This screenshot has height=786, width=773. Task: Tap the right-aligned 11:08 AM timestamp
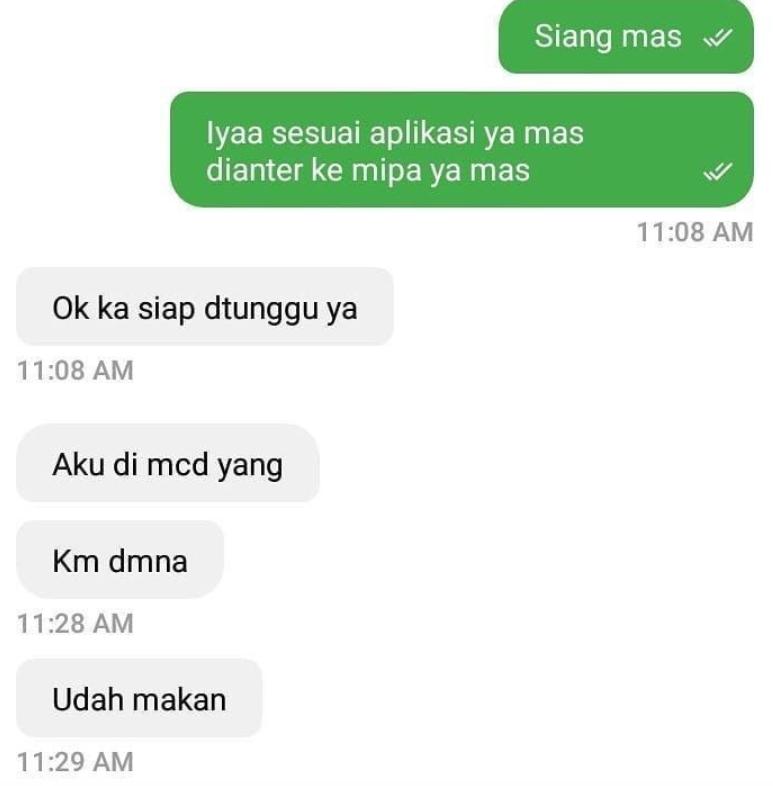(x=695, y=232)
